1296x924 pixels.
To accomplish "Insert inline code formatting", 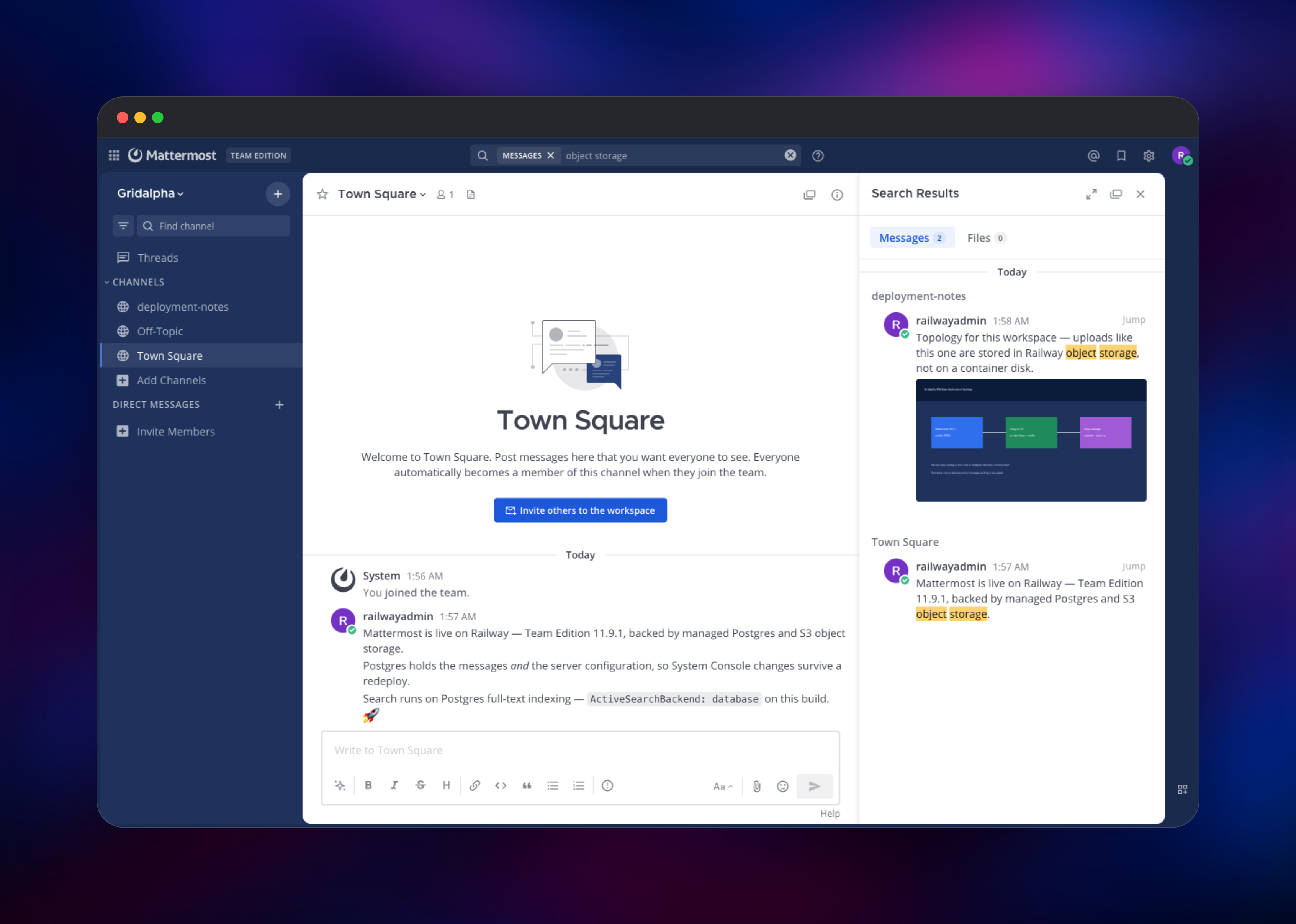I will click(x=501, y=786).
